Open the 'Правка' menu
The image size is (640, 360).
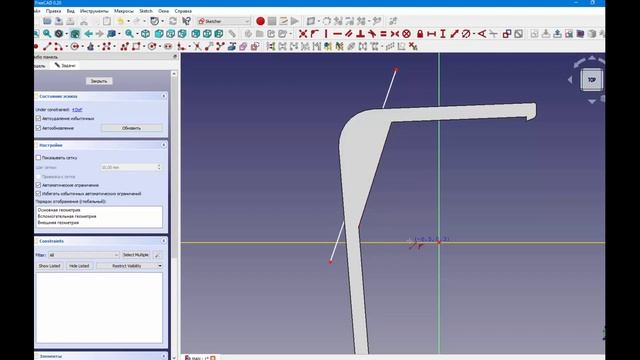click(53, 11)
